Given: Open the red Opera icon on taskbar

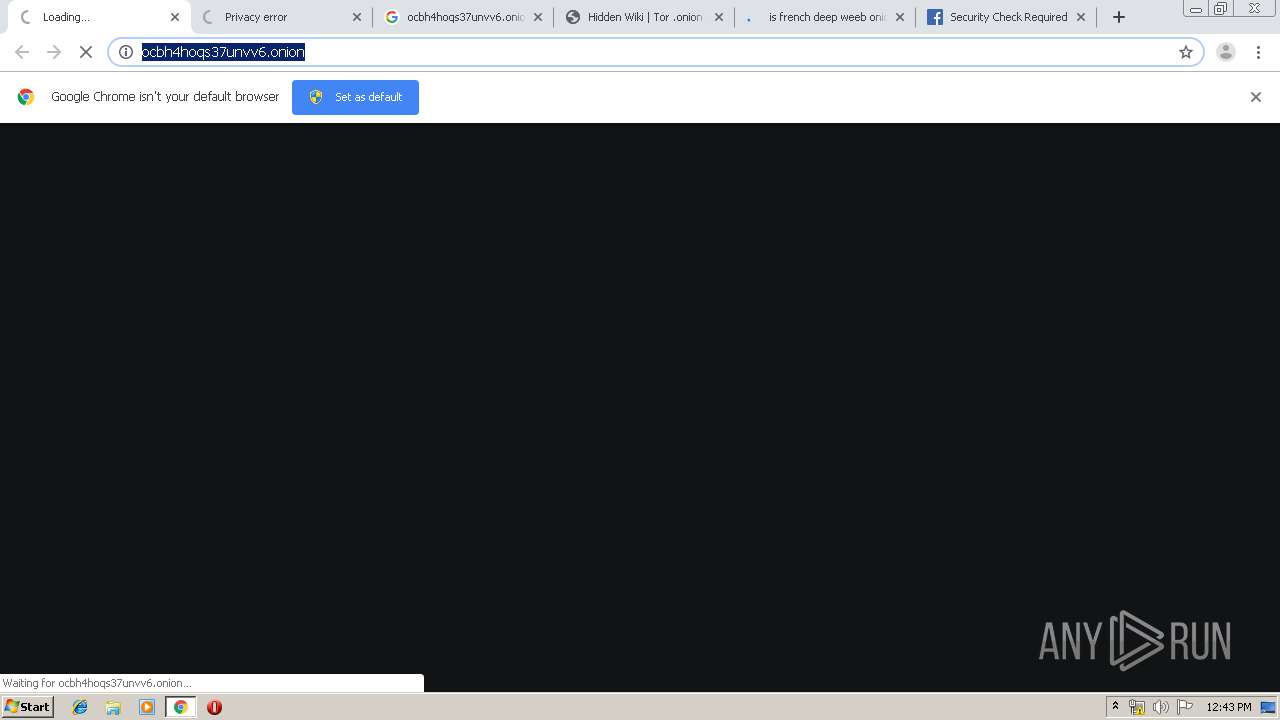Looking at the screenshot, I should coord(214,707).
